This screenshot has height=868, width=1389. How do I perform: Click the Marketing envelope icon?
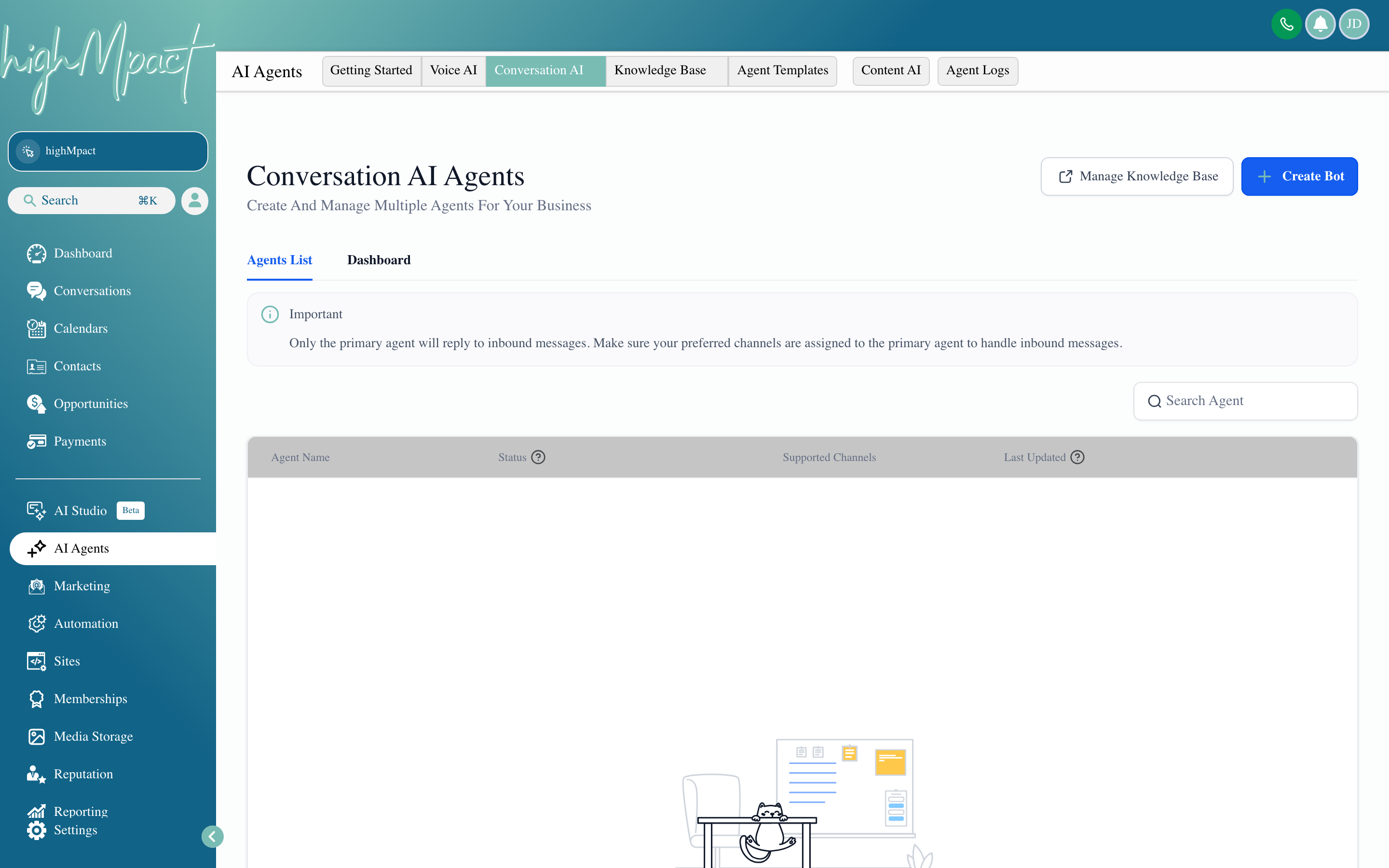tap(36, 586)
